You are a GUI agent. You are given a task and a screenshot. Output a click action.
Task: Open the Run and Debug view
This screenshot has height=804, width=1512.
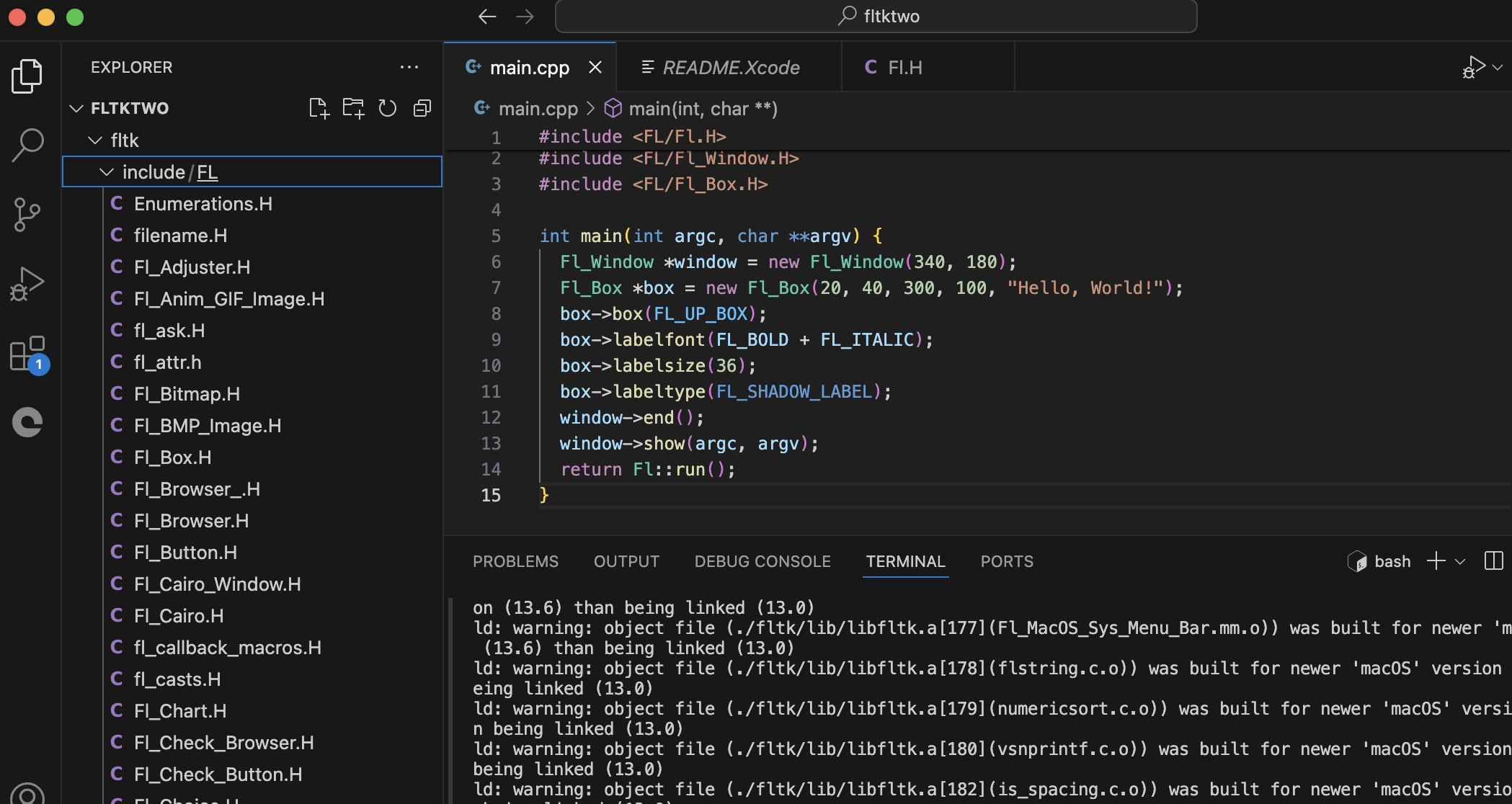[27, 284]
